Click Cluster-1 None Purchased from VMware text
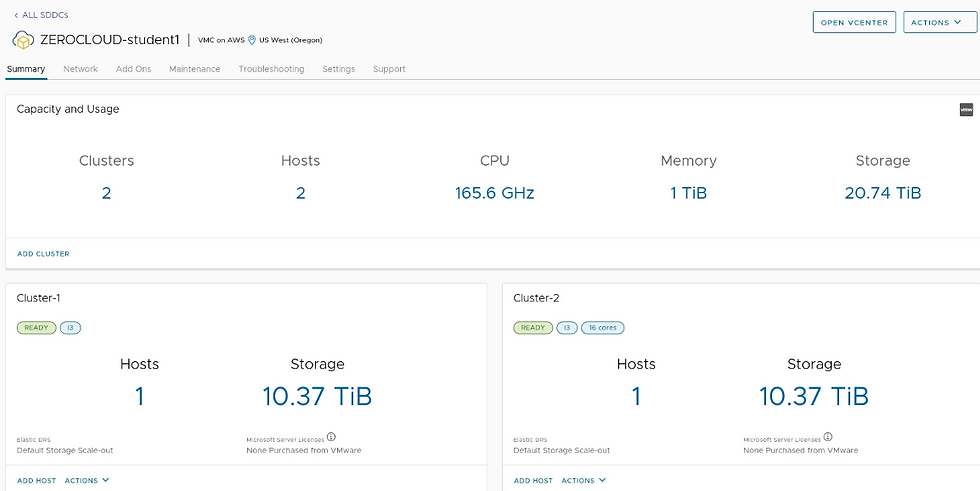 pyautogui.click(x=304, y=450)
